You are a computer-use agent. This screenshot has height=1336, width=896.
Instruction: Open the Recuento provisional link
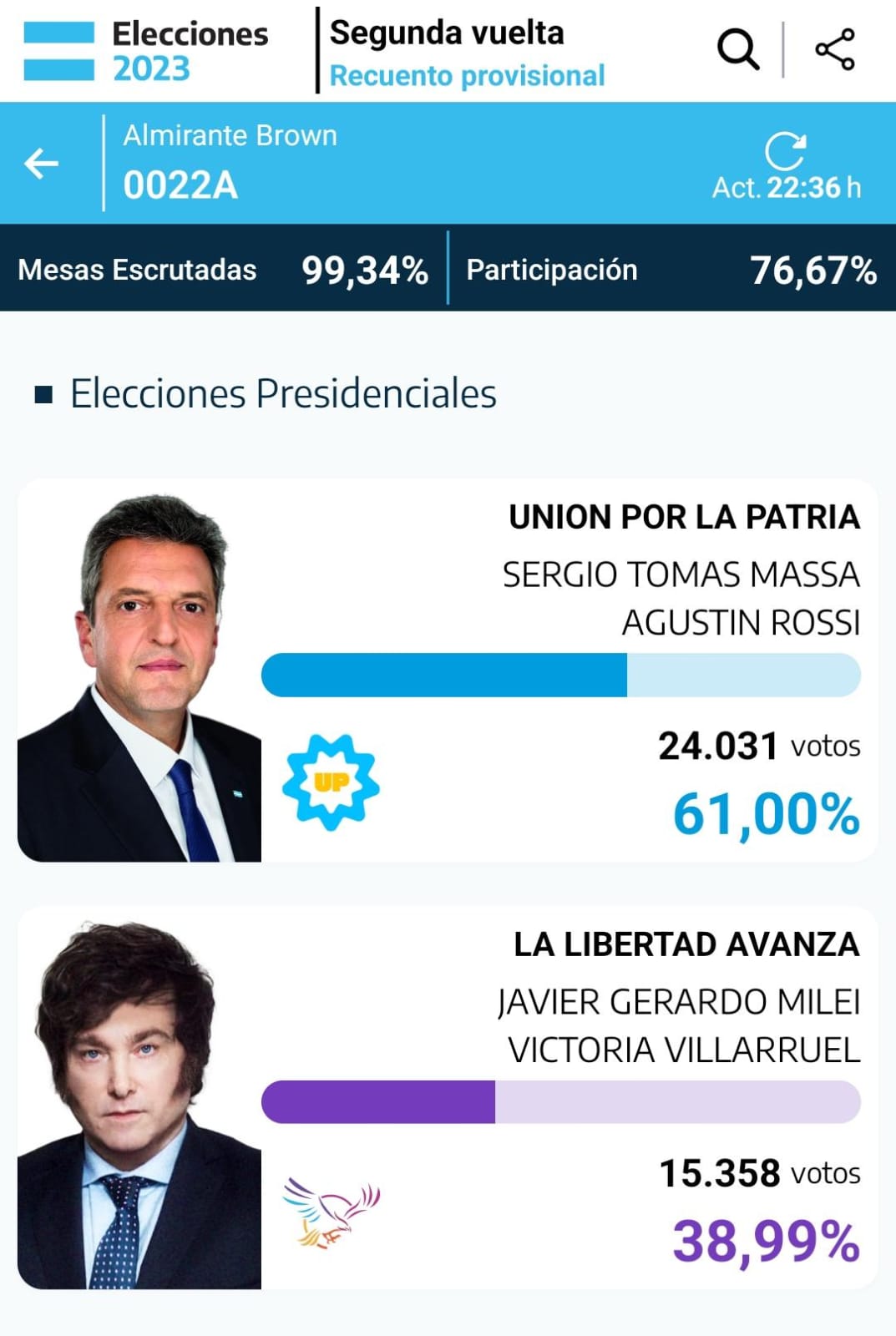467,75
